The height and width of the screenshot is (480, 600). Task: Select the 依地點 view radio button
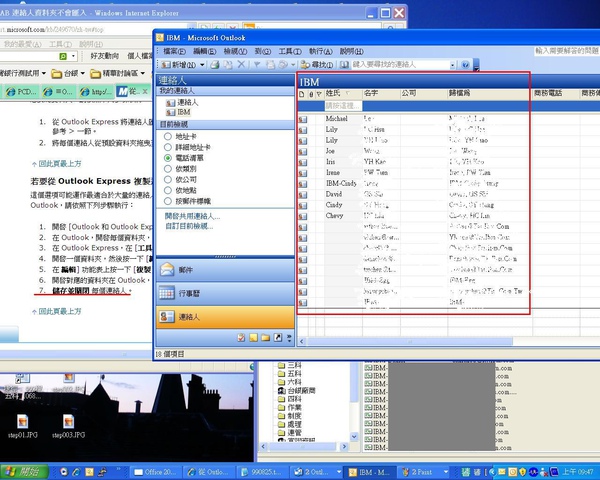click(168, 190)
